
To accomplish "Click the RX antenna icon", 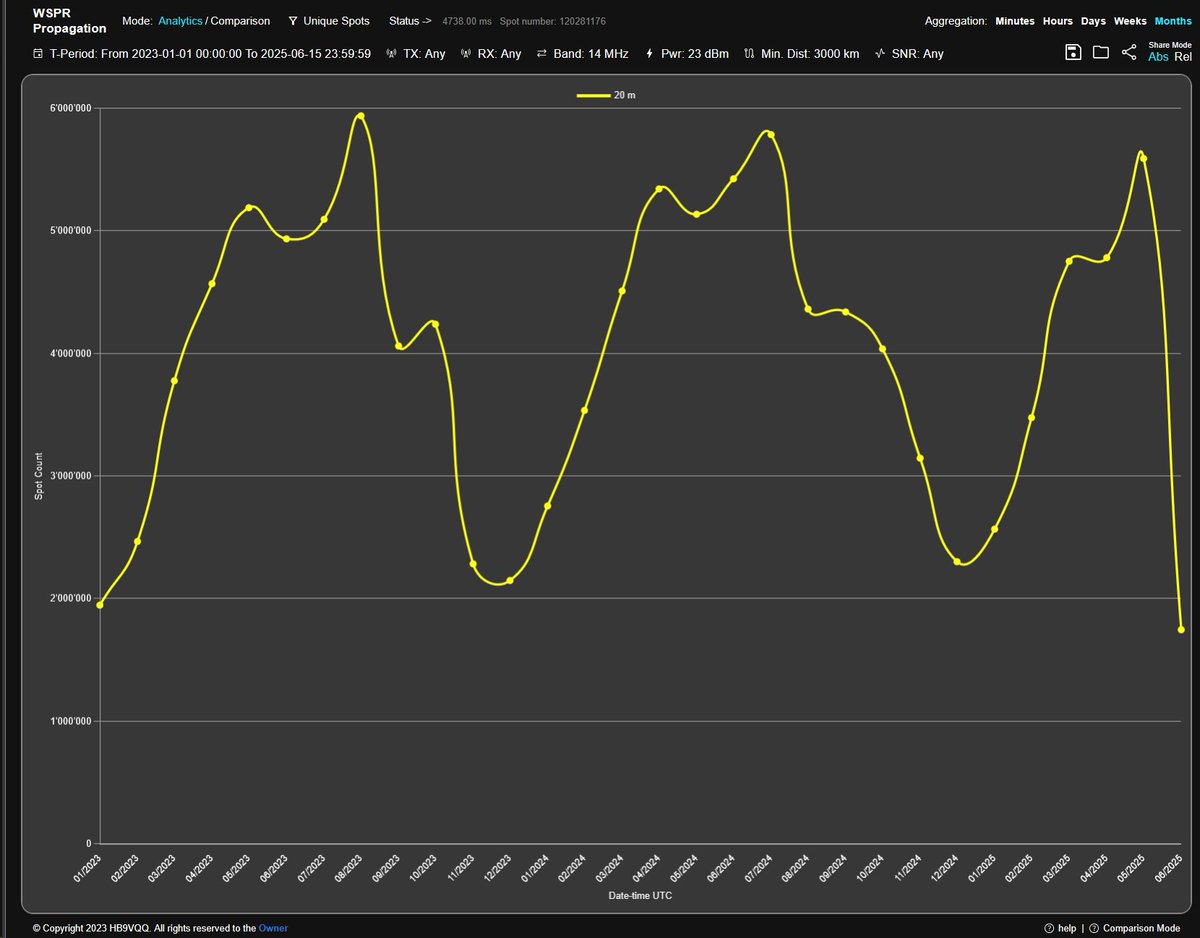I will [x=466, y=53].
